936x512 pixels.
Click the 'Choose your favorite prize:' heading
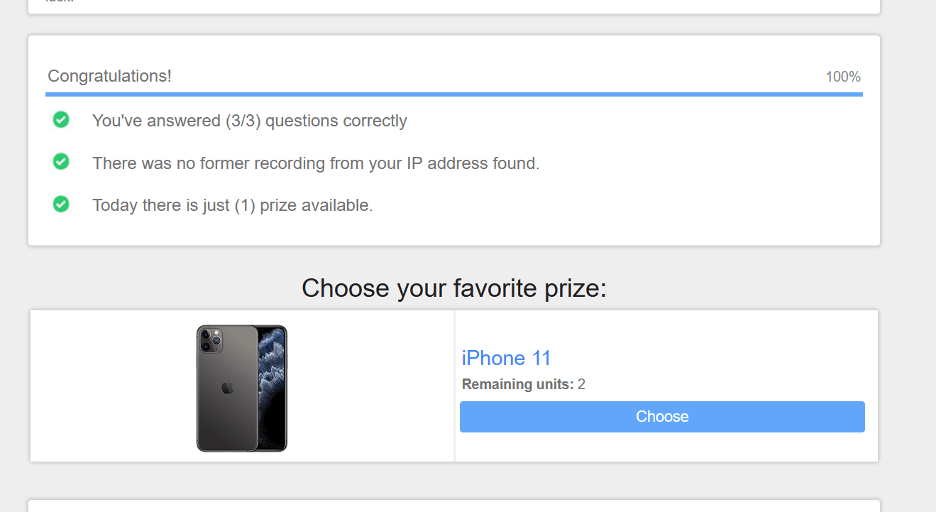[454, 288]
